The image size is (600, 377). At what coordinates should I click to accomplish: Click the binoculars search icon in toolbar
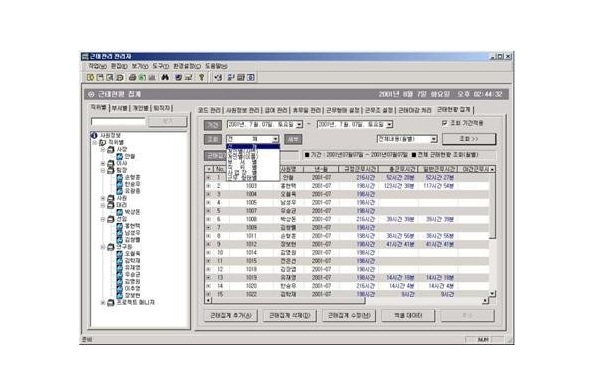[x=165, y=77]
